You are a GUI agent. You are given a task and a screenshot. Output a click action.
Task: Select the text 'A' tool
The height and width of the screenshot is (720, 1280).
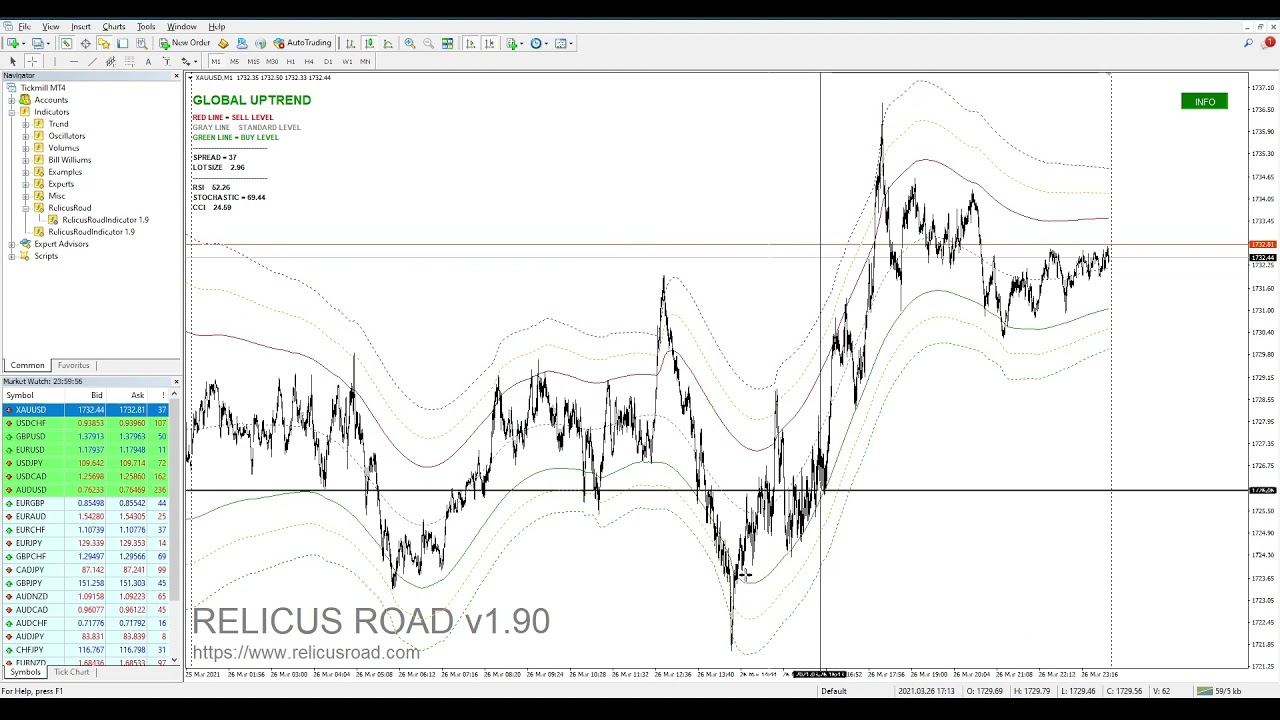[x=148, y=62]
